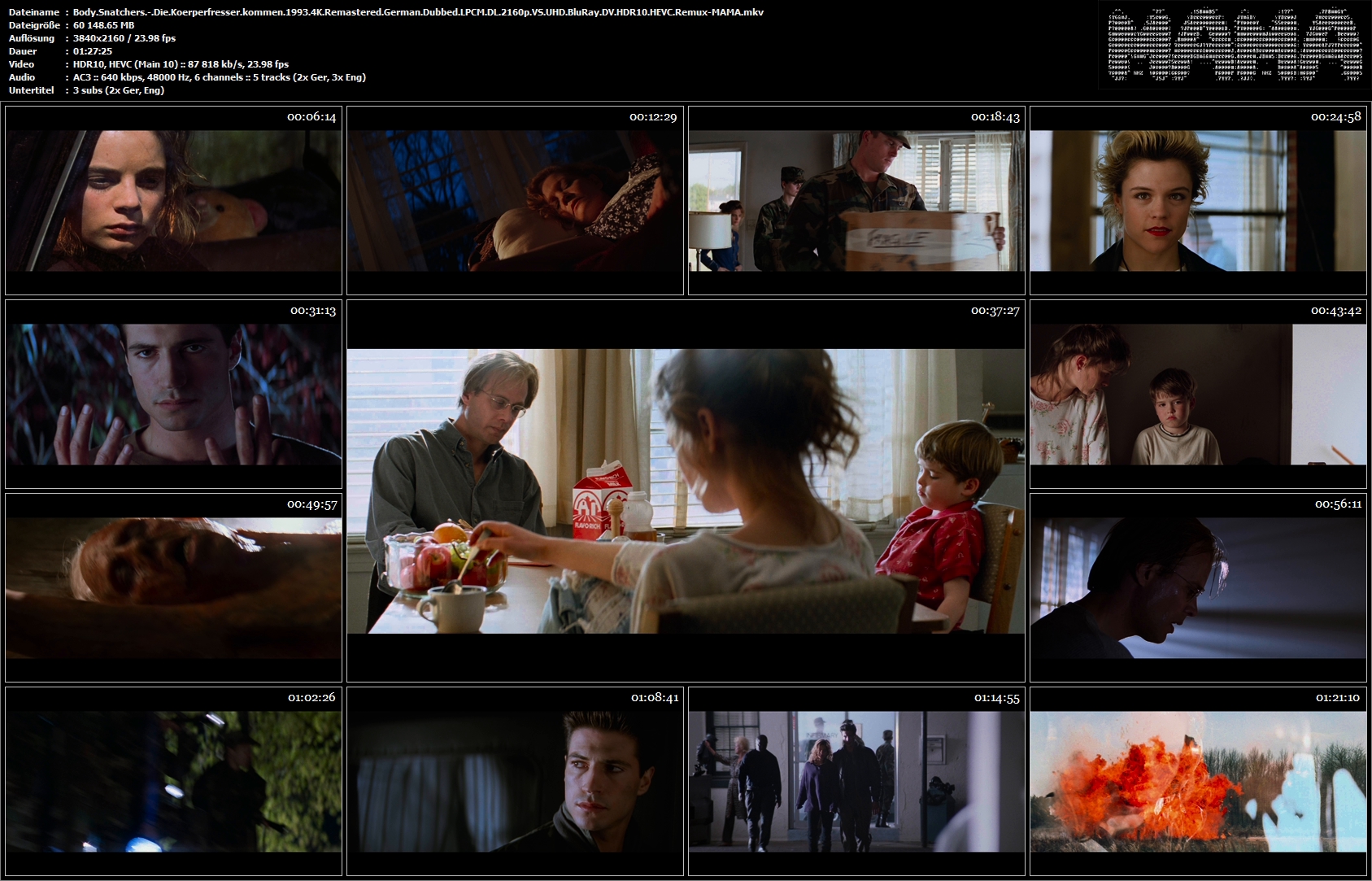
Task: Click the 'Video' label
Action: pos(22,64)
